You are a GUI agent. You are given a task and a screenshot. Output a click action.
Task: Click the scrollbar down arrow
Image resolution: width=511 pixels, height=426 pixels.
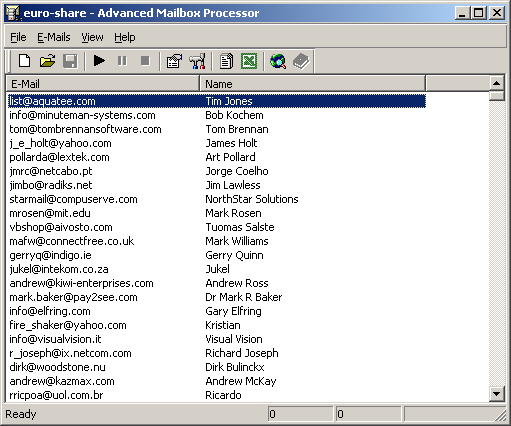click(x=496, y=394)
